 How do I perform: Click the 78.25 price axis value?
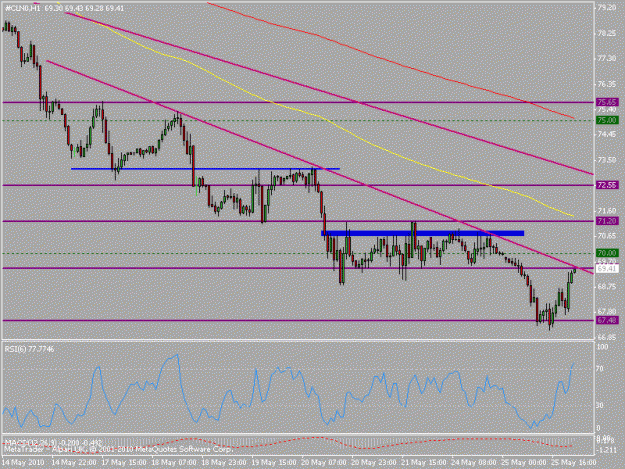(x=607, y=33)
